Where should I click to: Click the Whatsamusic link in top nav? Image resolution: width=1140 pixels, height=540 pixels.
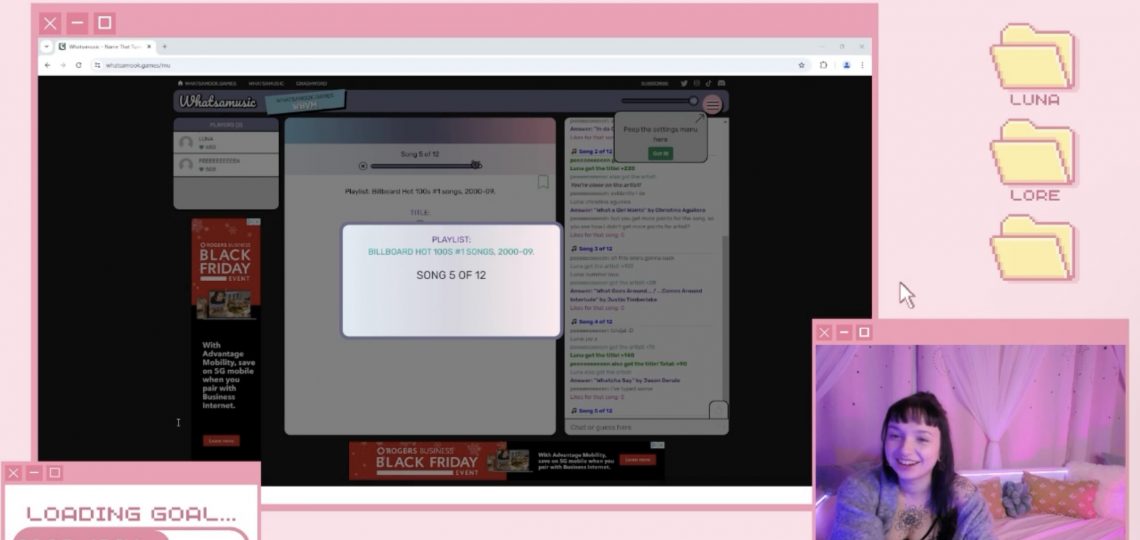(x=266, y=84)
